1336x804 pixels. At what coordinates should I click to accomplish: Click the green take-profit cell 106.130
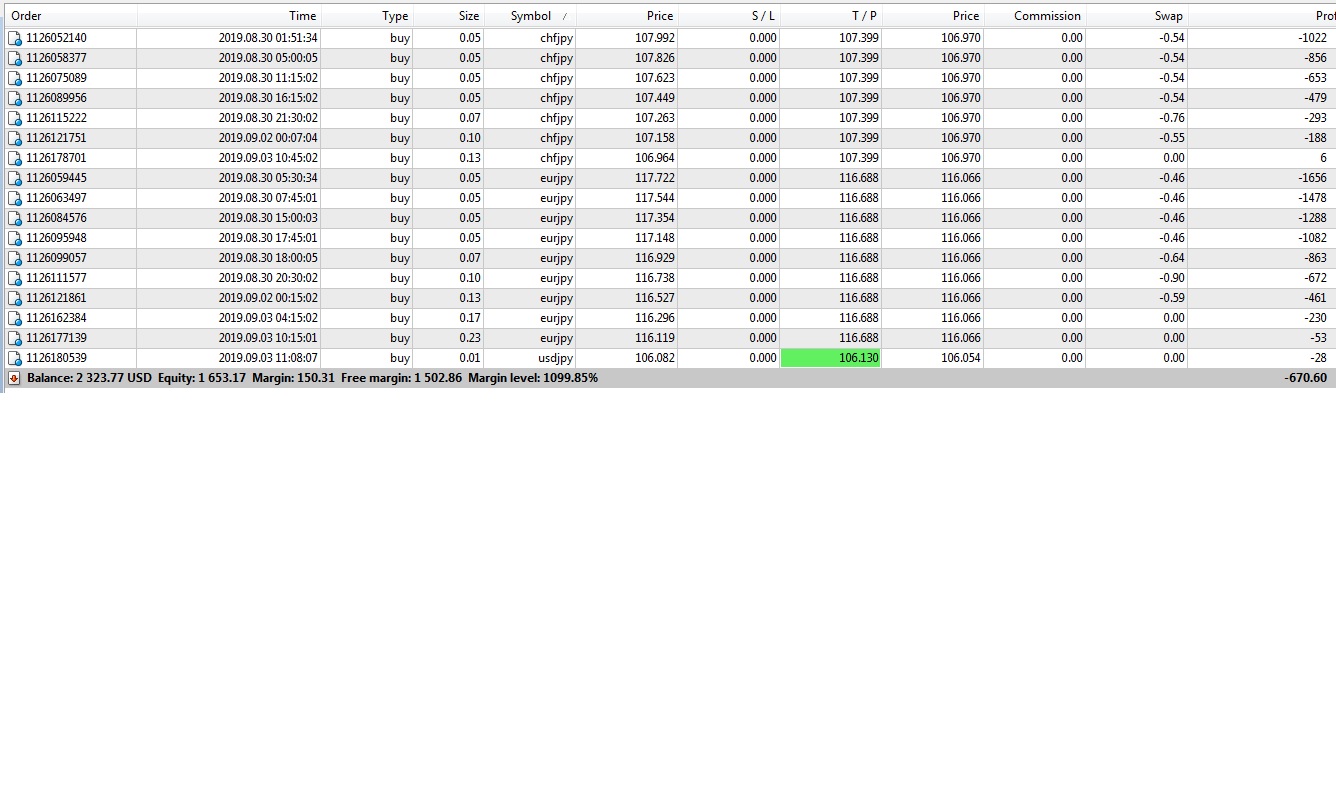(831, 358)
